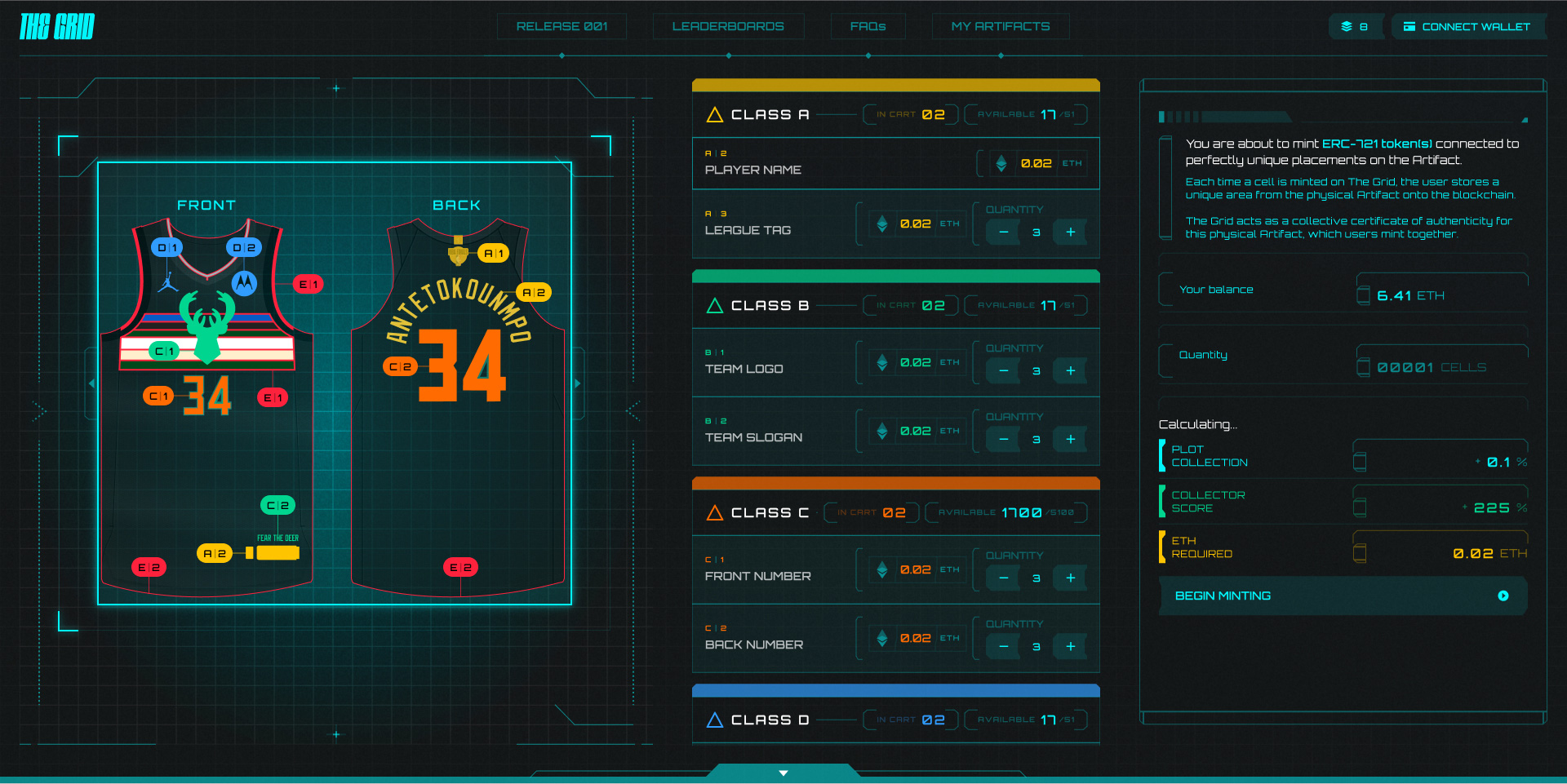1567x784 pixels.
Task: Select yellow A|2 marker on front jersey
Action: coord(215,553)
